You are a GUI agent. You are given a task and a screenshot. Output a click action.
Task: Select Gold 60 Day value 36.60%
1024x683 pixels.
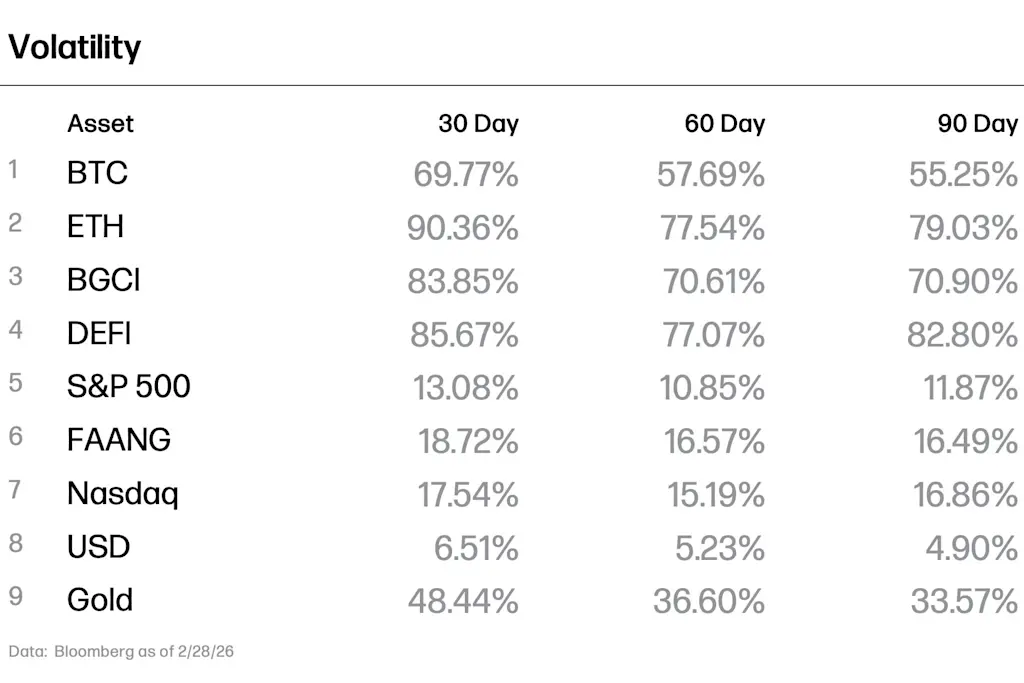tap(709, 602)
